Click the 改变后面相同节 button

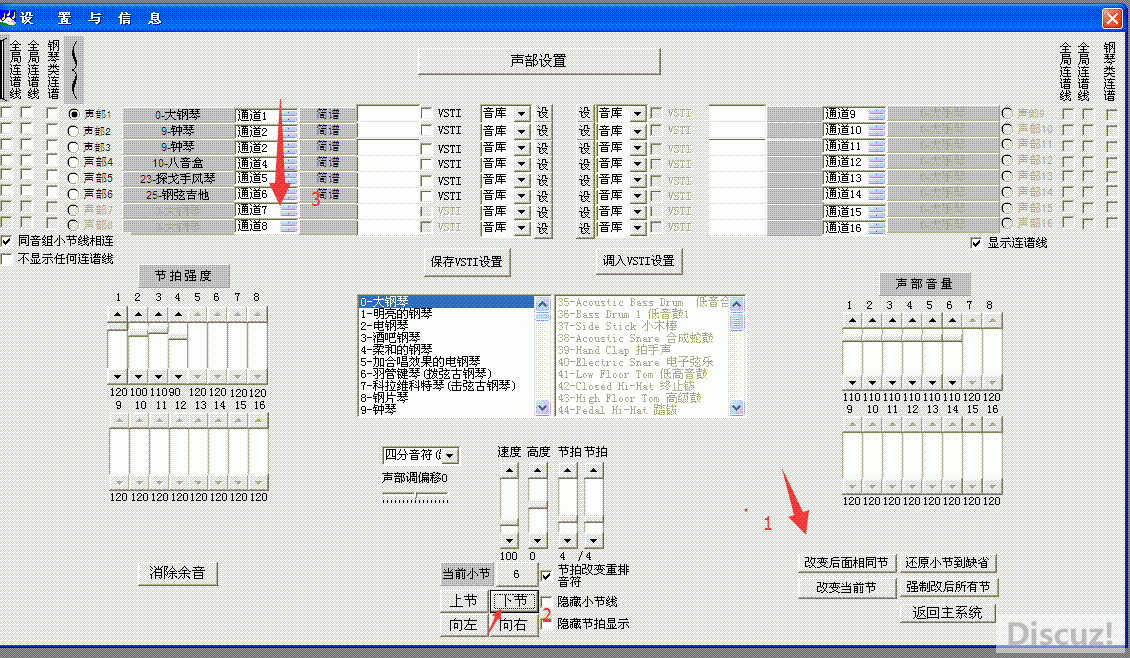(x=847, y=562)
